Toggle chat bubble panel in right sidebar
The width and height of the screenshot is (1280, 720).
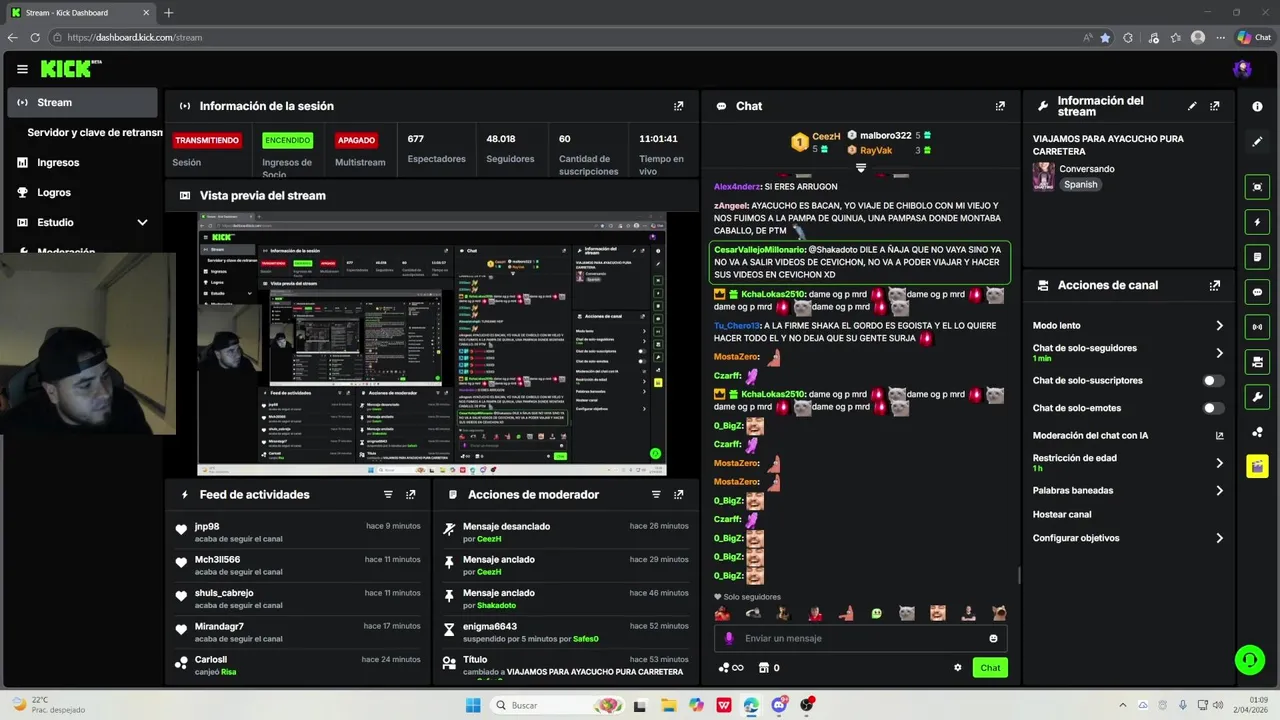pos(1257,292)
